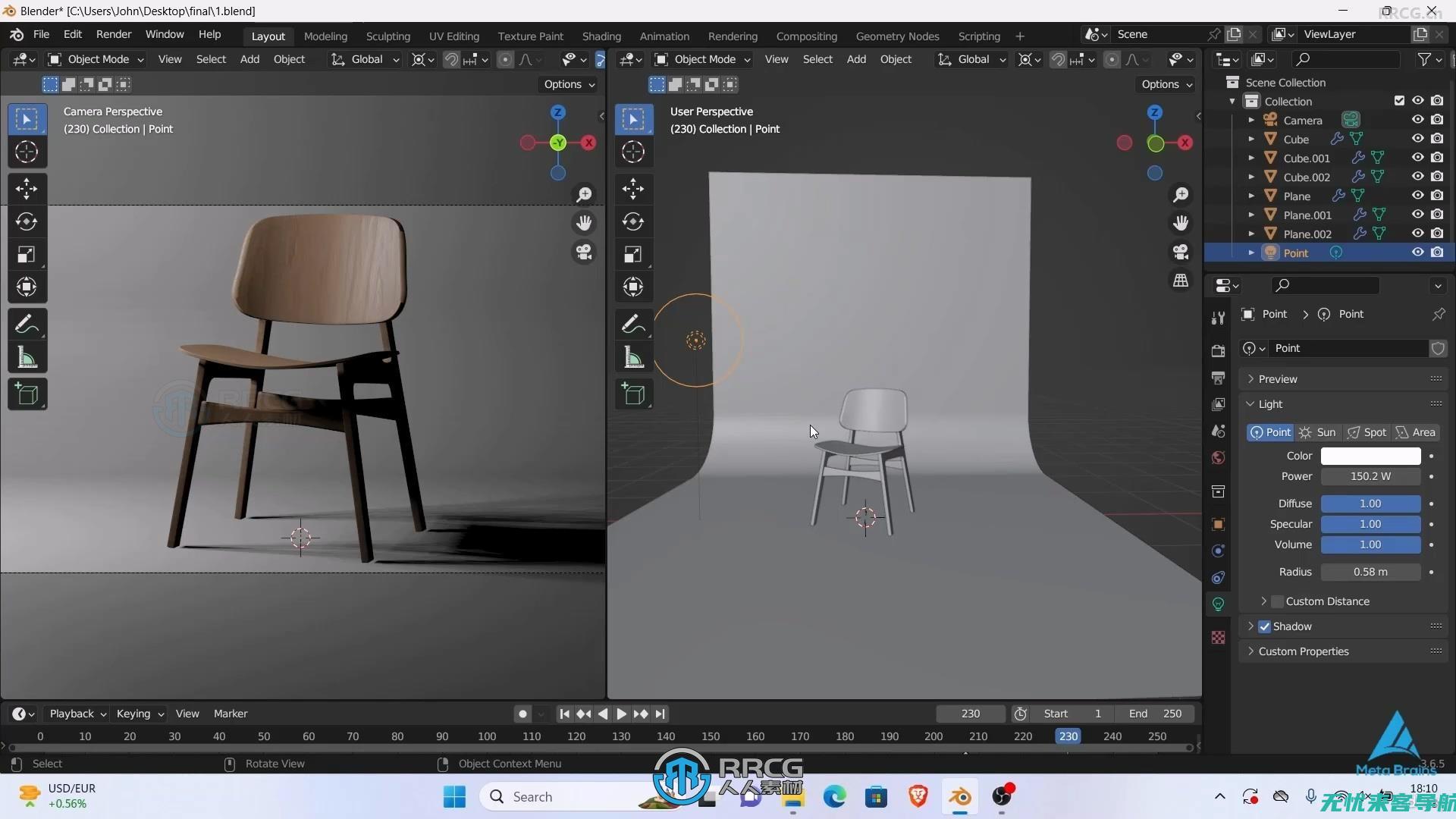The height and width of the screenshot is (819, 1456).
Task: Open Object Mode dropdown in left viewport
Action: pos(96,59)
